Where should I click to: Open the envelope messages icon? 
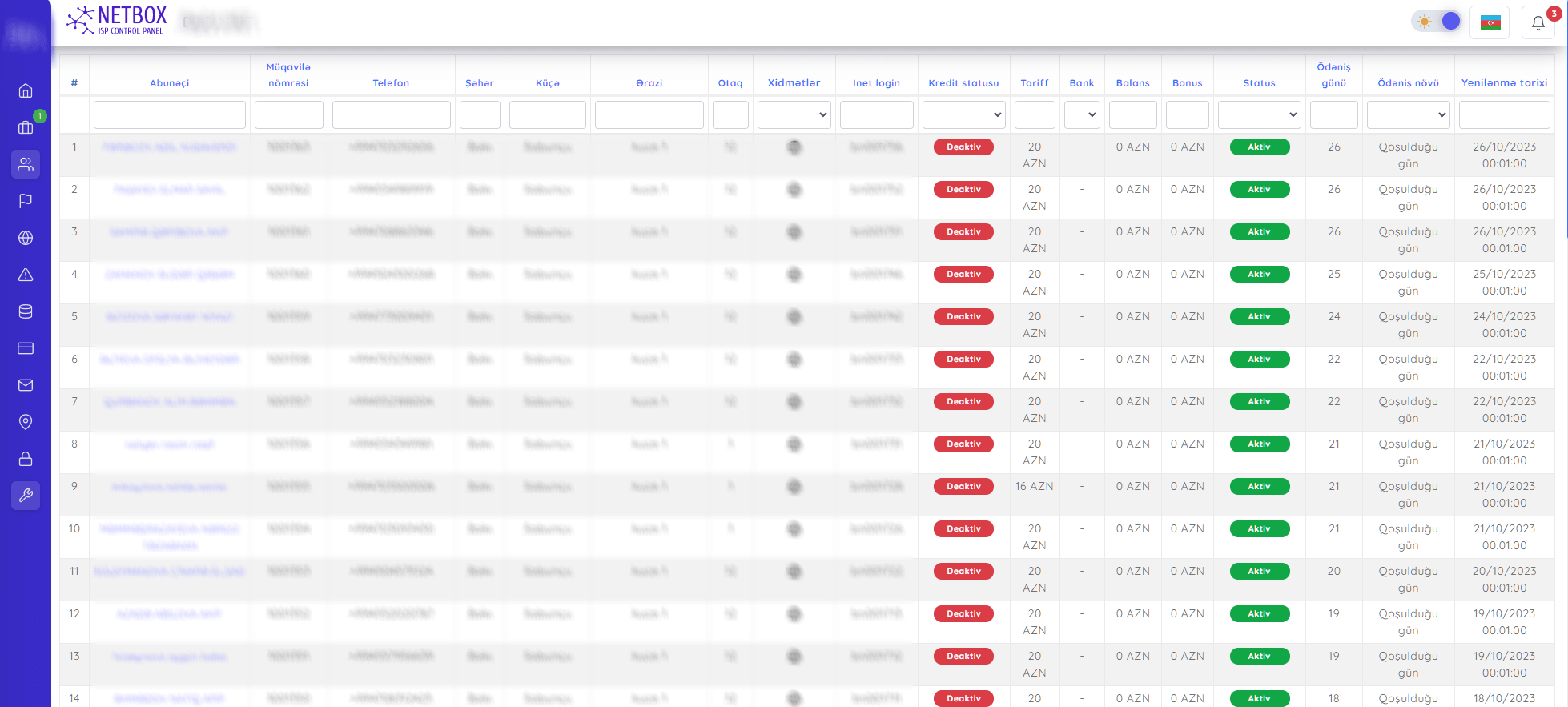[26, 385]
